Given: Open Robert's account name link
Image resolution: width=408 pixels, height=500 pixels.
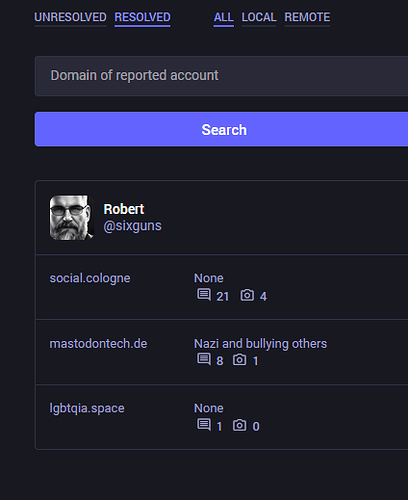Looking at the screenshot, I should click(x=124, y=209).
